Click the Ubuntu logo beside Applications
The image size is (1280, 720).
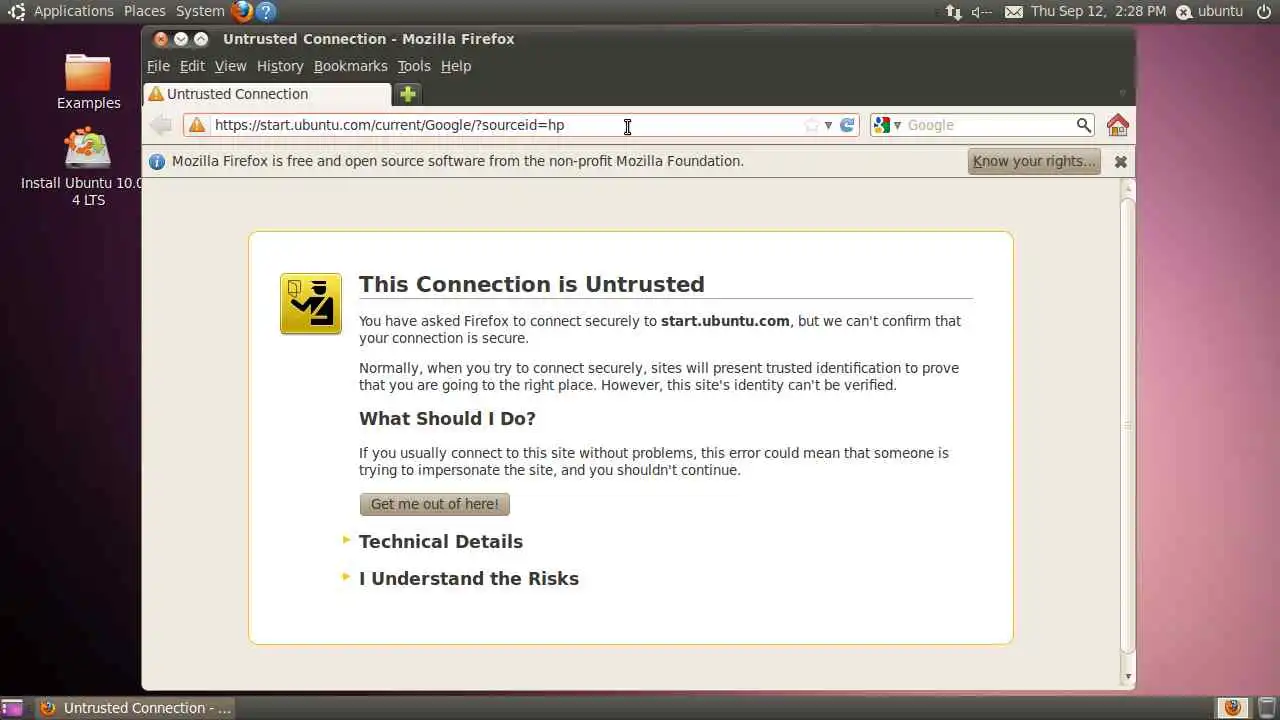pos(16,12)
